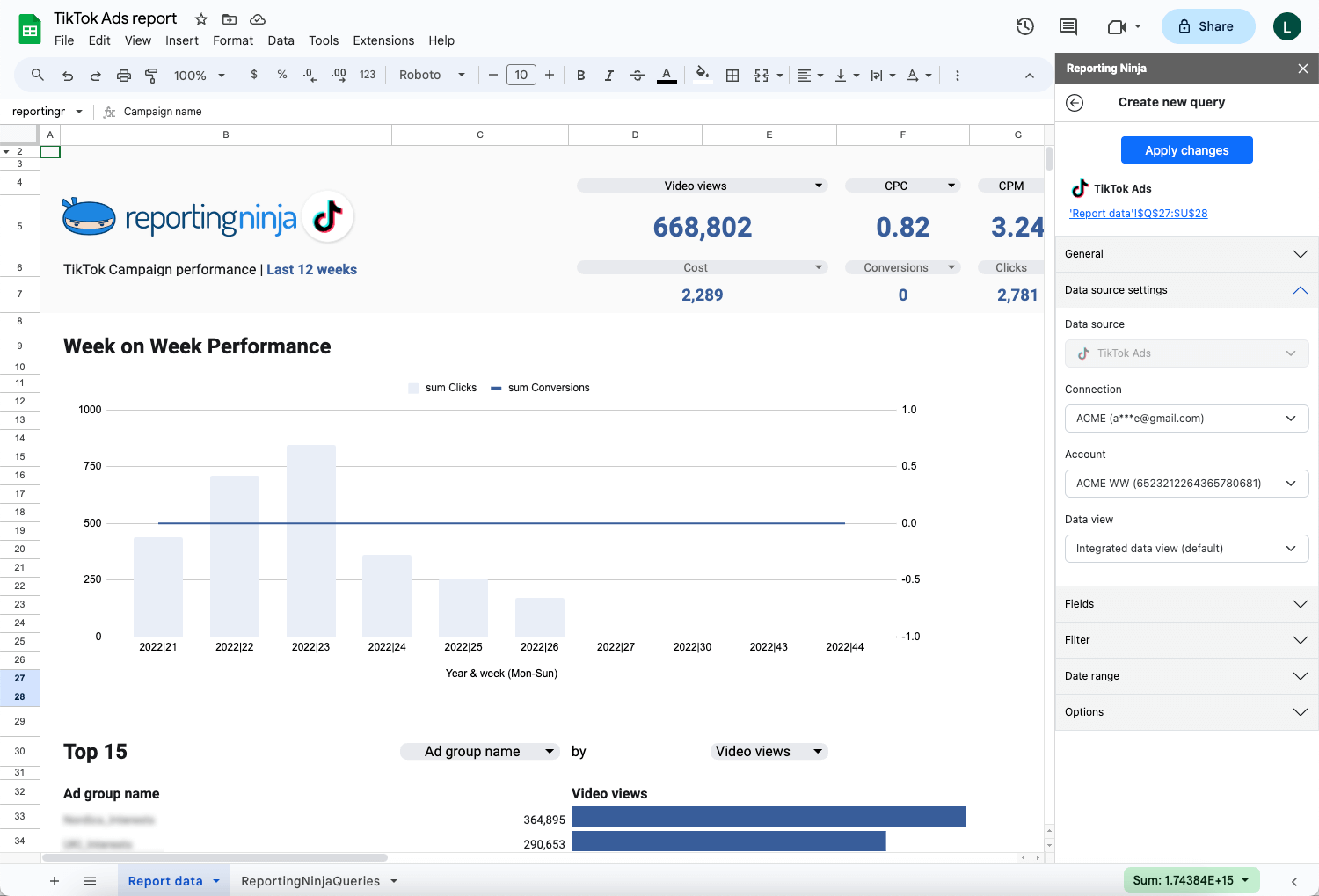This screenshot has height=896, width=1319.
Task: Expand the Options section
Action: [1186, 712]
